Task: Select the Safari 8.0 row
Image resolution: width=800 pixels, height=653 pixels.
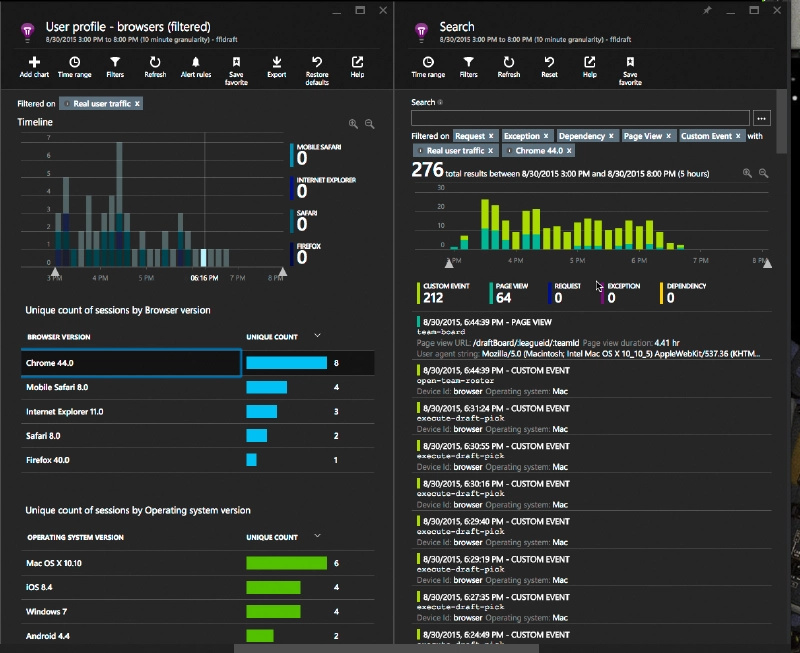Action: [x=197, y=436]
